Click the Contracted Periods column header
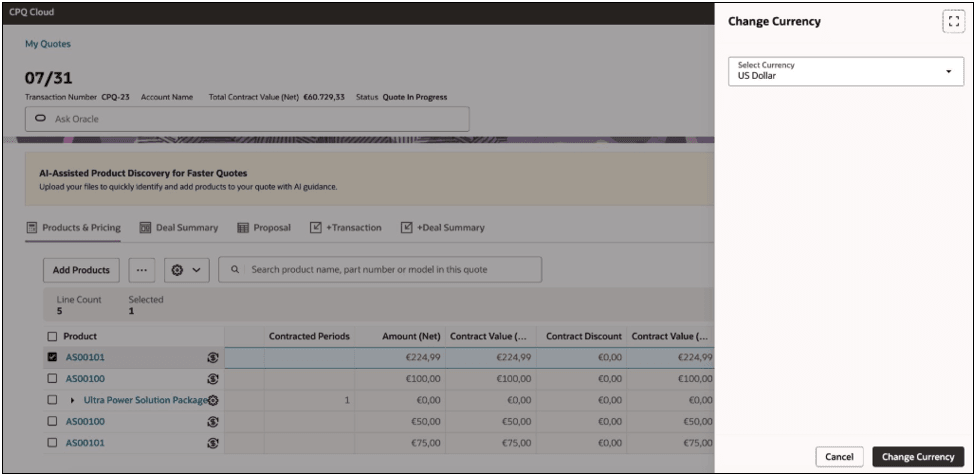Image resolution: width=976 pixels, height=476 pixels. point(309,337)
